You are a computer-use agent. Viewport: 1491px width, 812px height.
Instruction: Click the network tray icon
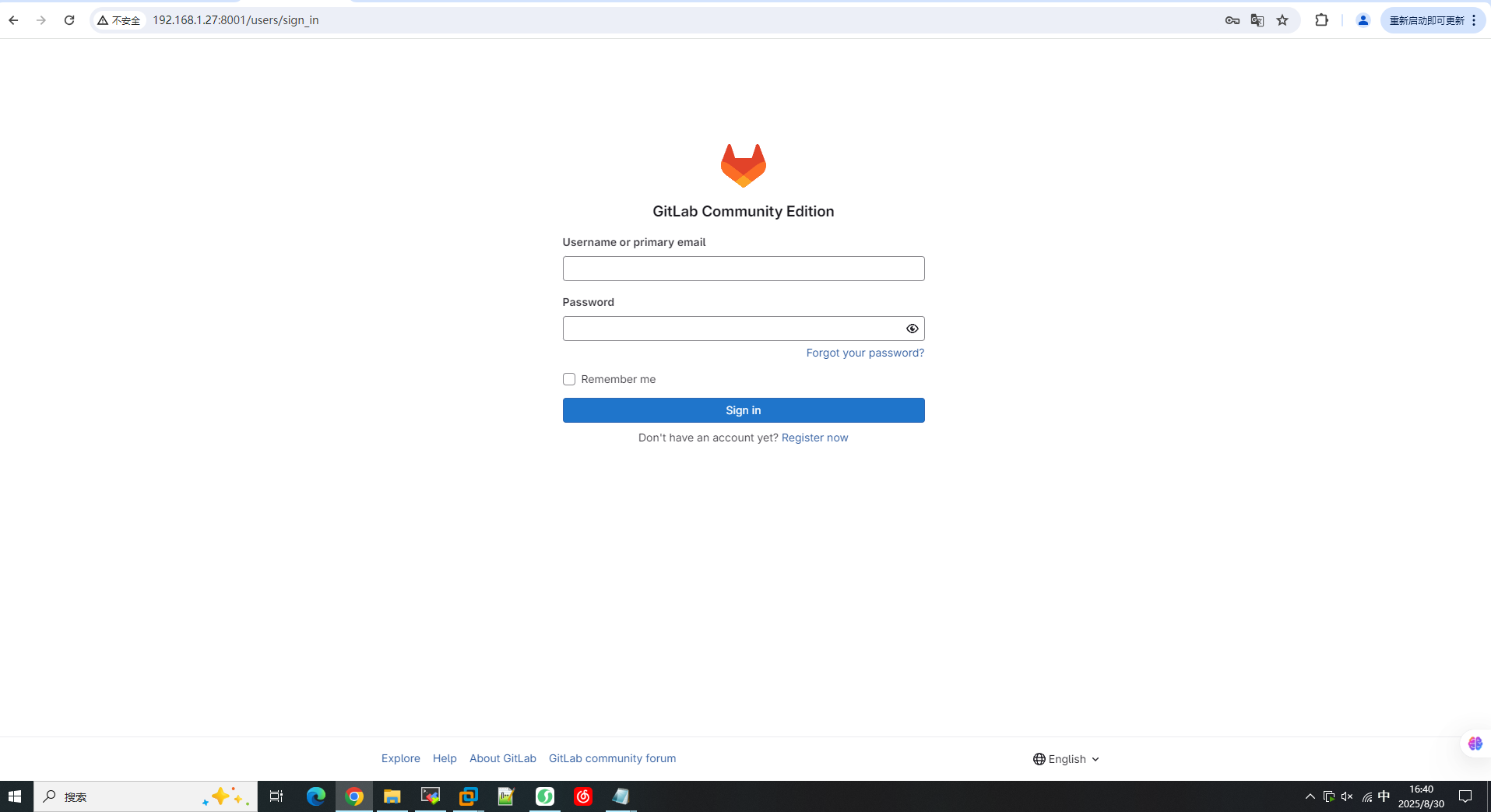(x=1366, y=796)
